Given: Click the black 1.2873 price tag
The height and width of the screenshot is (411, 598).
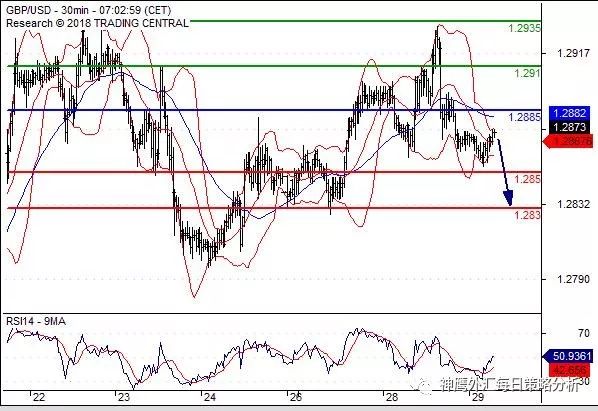Looking at the screenshot, I should click(x=569, y=127).
